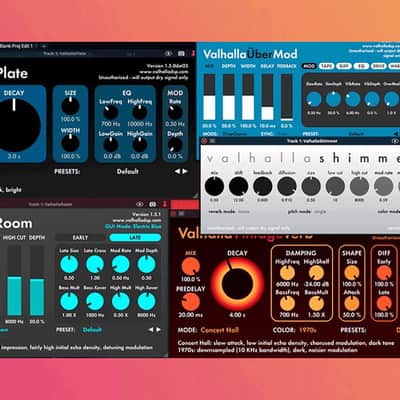400x400 pixels.
Task: Click the GUI Mode Electric Blue link in Room
Action: [133, 226]
